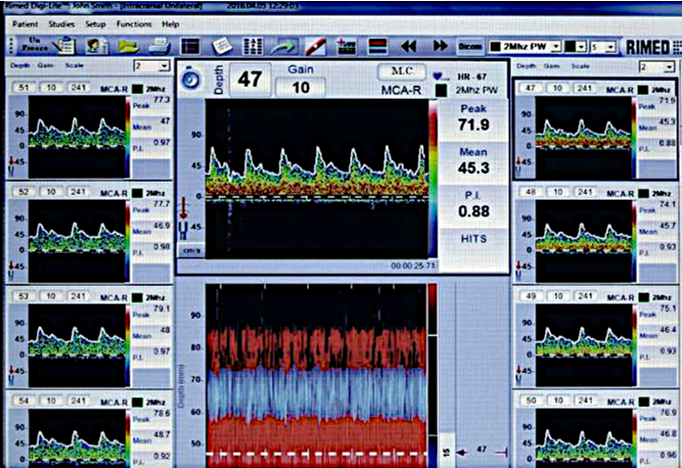Click the printer icon in toolbar
682x468 pixels.
point(159,45)
